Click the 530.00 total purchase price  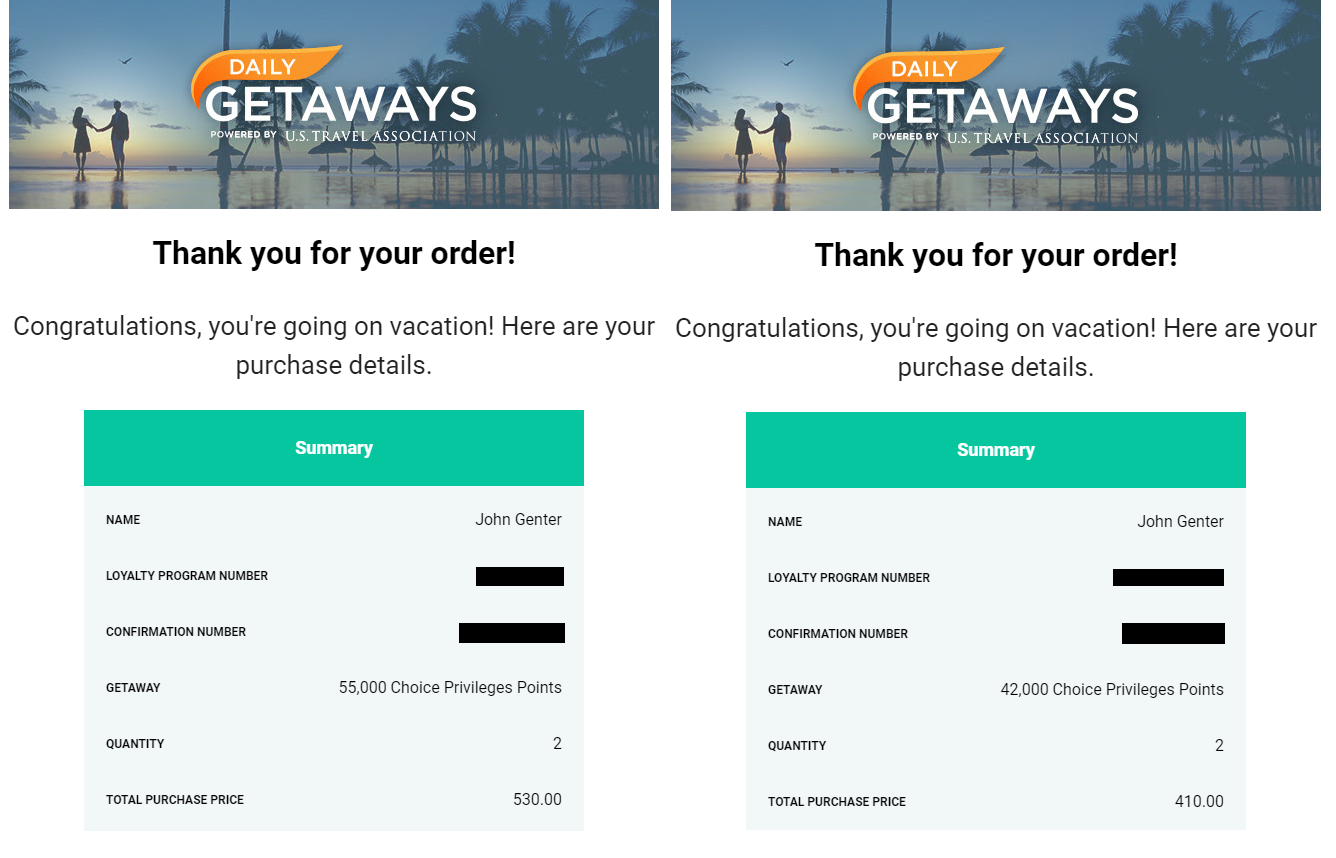point(537,799)
